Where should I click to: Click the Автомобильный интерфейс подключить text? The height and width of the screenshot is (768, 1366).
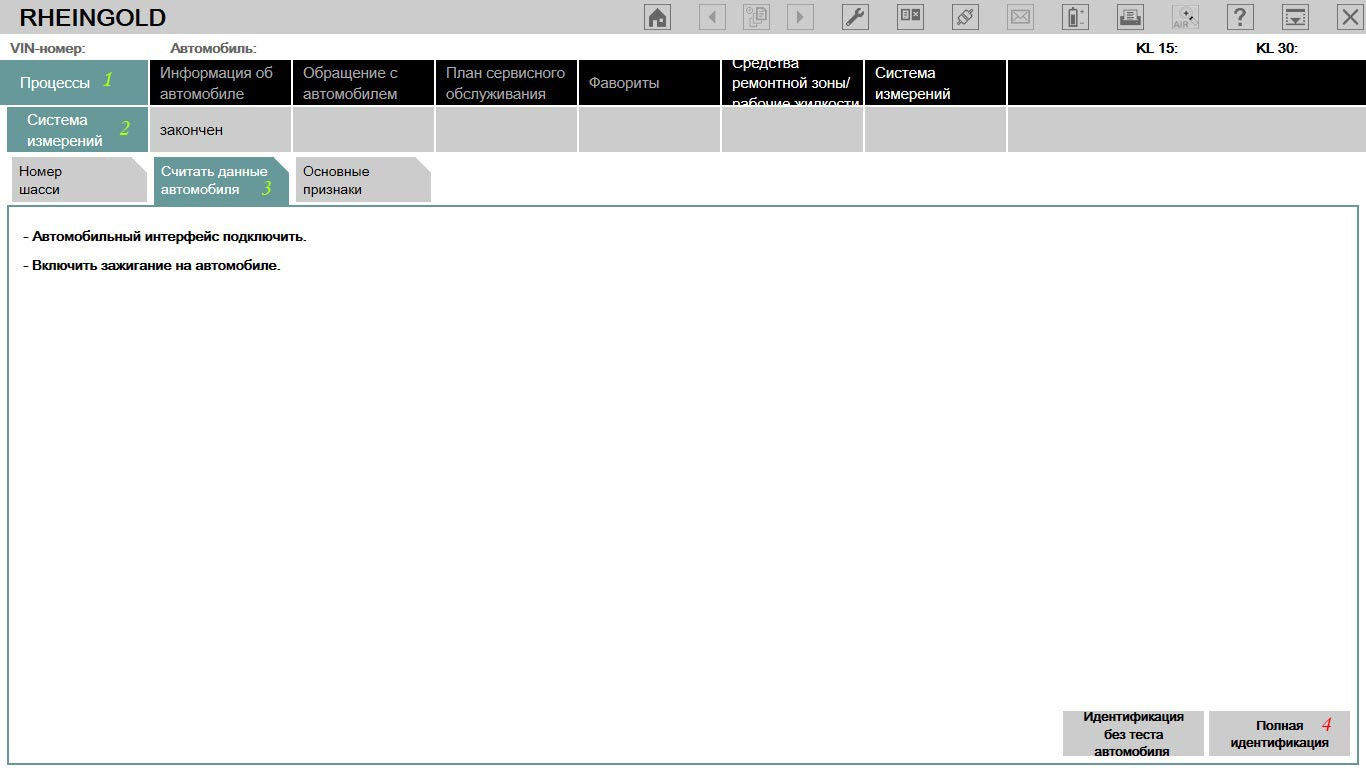click(164, 237)
